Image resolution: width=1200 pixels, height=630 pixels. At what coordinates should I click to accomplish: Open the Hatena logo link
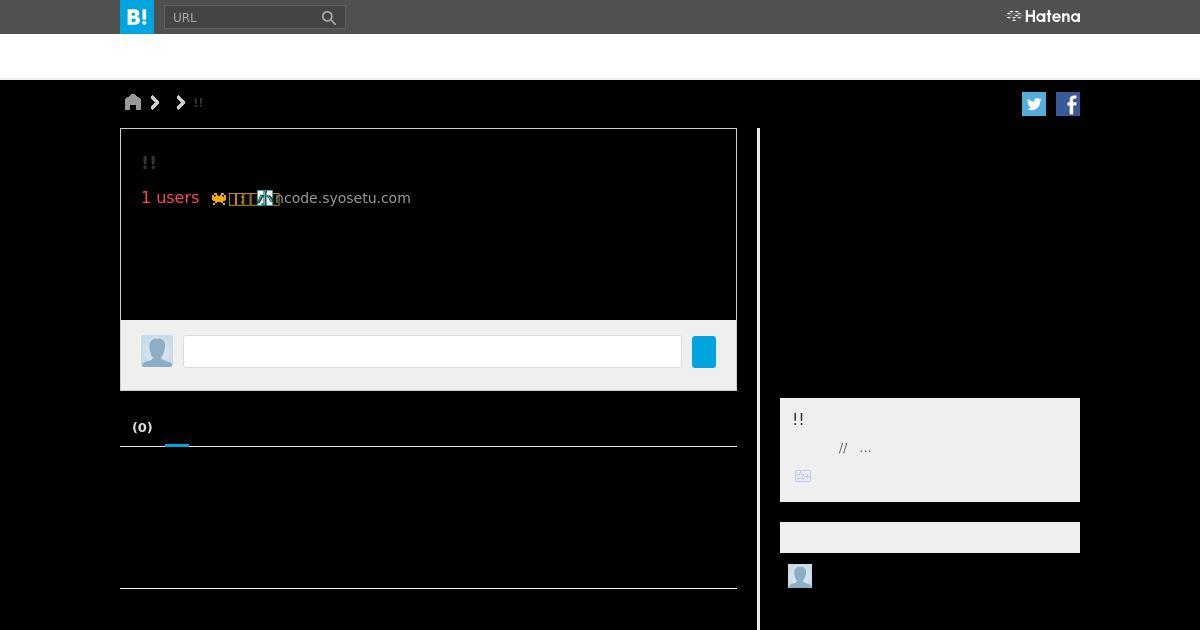[x=1043, y=16]
